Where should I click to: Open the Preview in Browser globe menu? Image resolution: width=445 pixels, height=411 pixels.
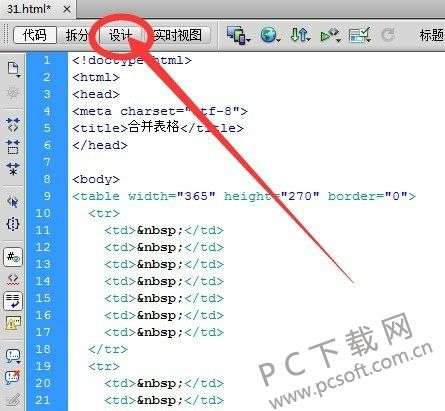click(x=270, y=35)
